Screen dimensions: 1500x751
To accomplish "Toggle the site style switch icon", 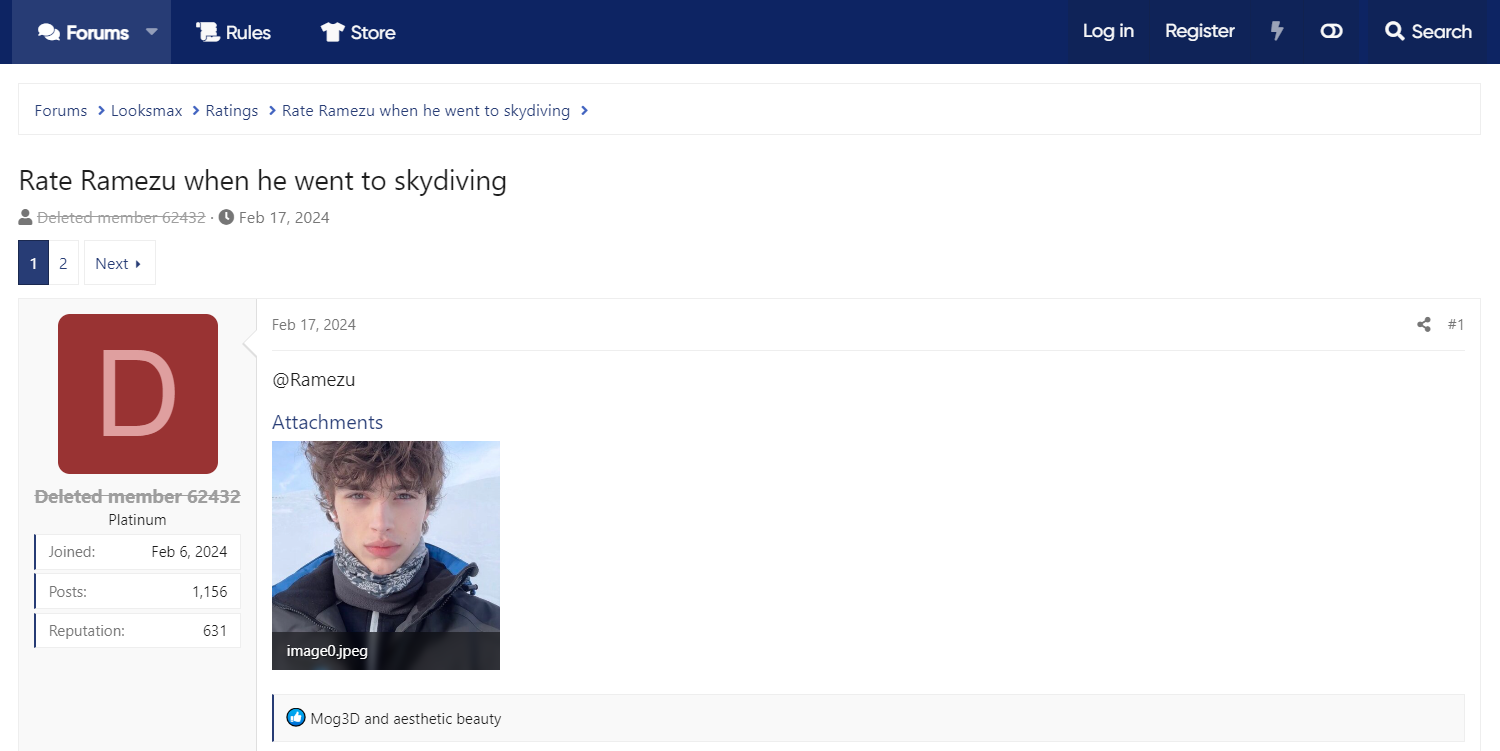I will click(x=1331, y=32).
